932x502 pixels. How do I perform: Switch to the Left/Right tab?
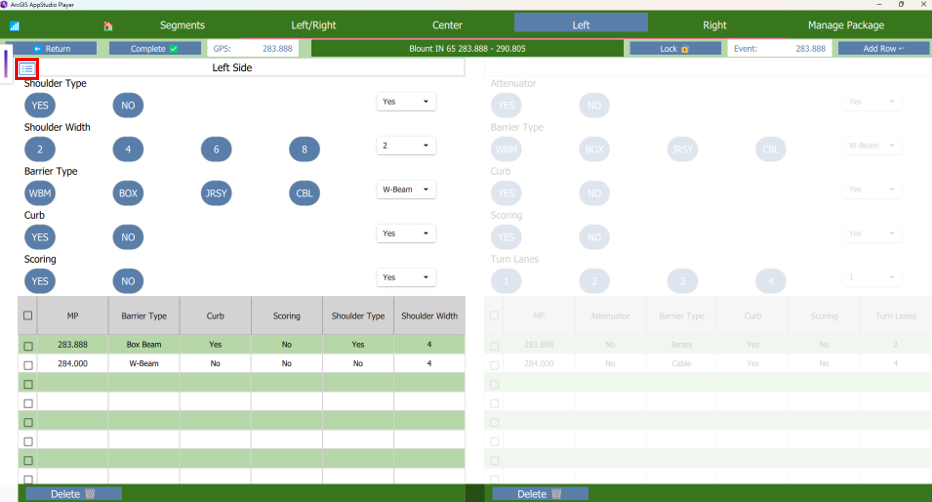(313, 25)
